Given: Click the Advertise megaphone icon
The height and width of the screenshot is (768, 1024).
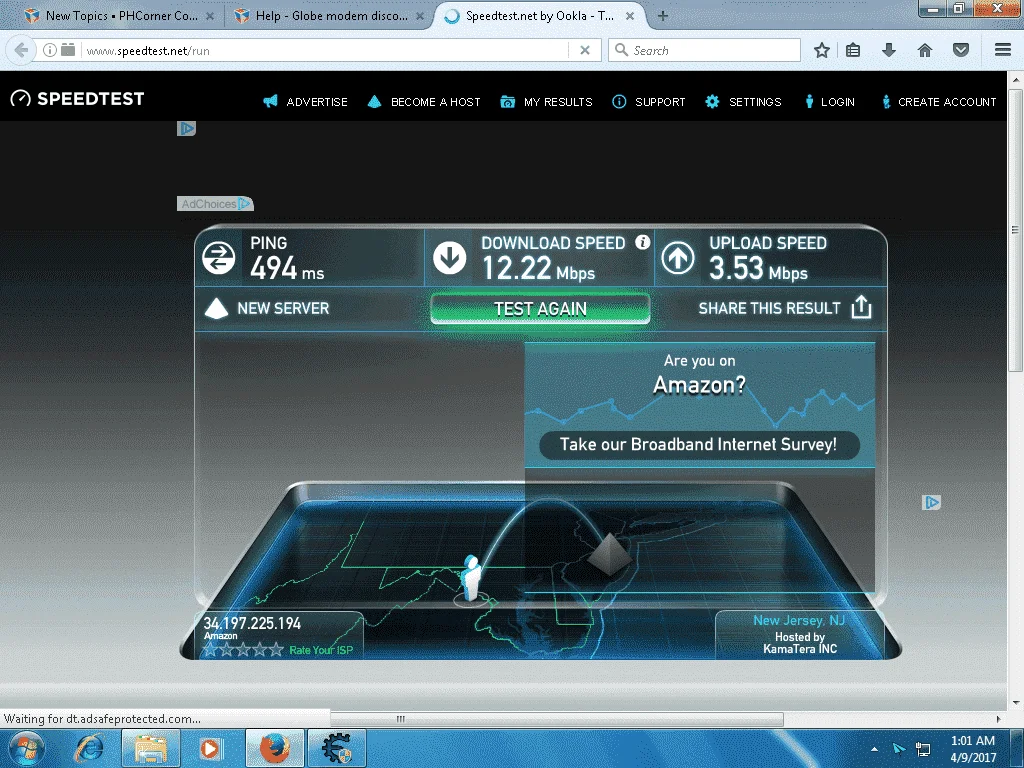Looking at the screenshot, I should tap(270, 101).
